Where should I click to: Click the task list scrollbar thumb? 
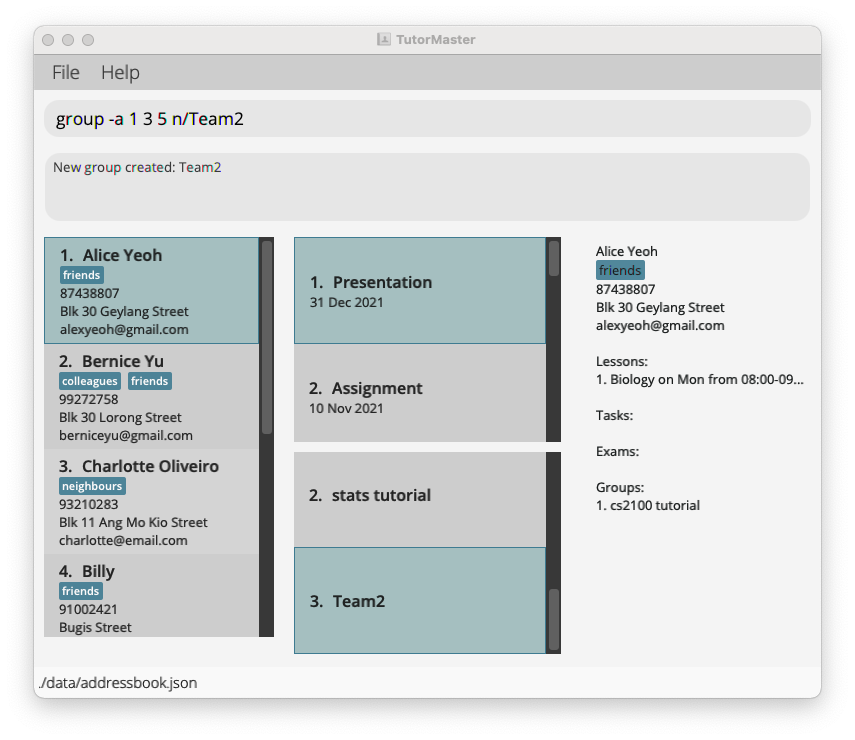[554, 259]
